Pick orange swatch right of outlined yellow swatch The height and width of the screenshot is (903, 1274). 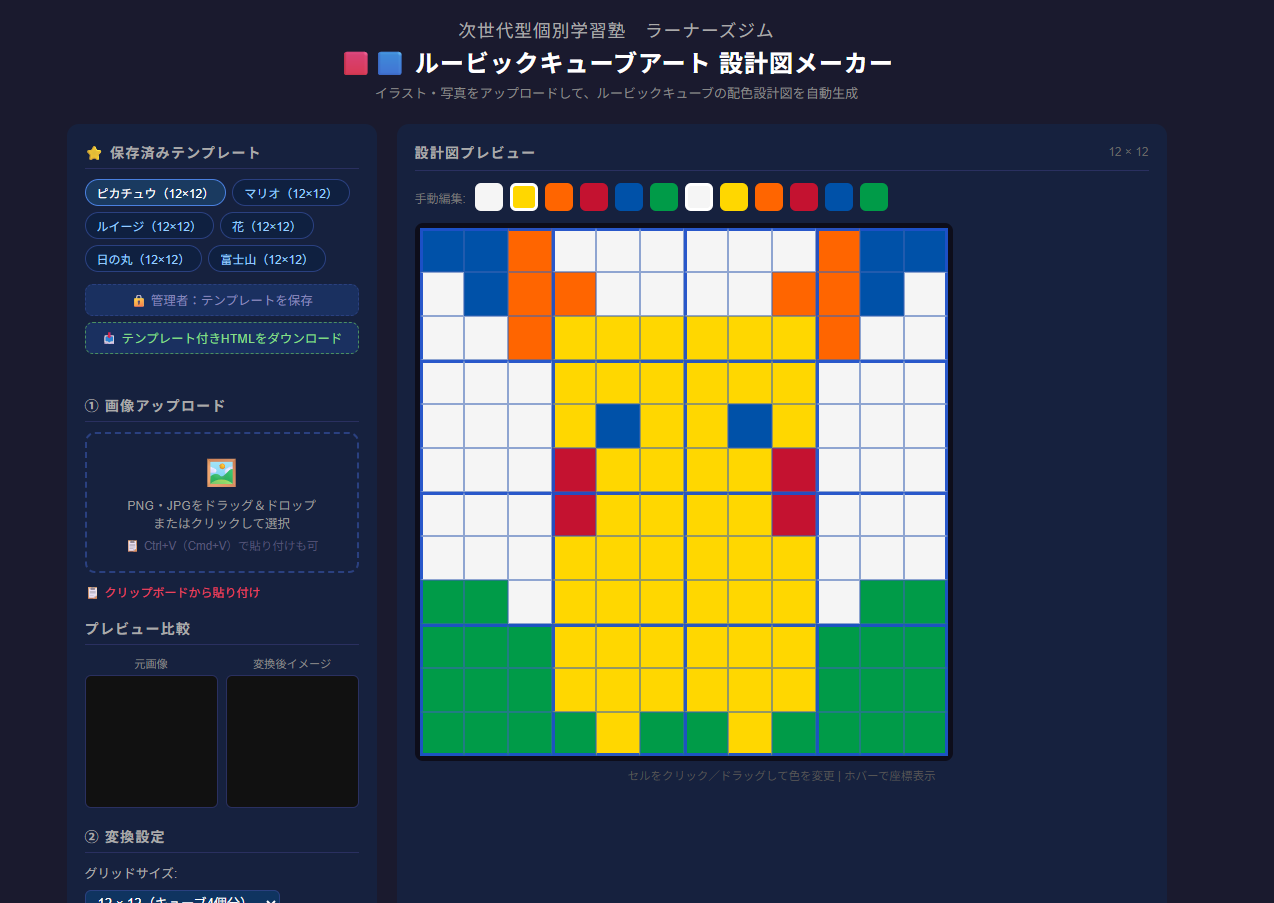pos(559,197)
